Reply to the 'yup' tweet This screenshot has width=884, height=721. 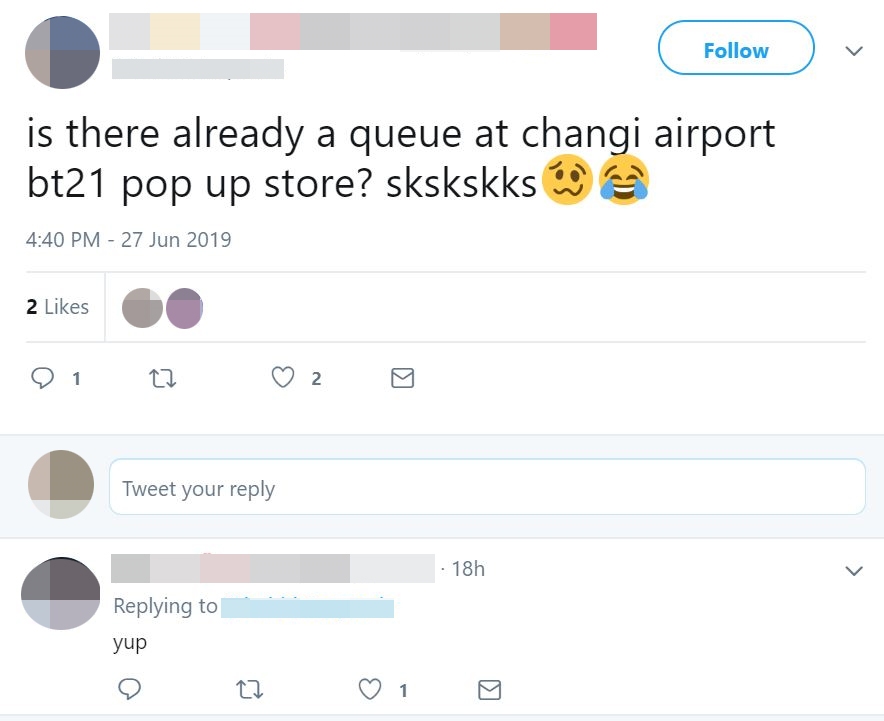point(129,689)
